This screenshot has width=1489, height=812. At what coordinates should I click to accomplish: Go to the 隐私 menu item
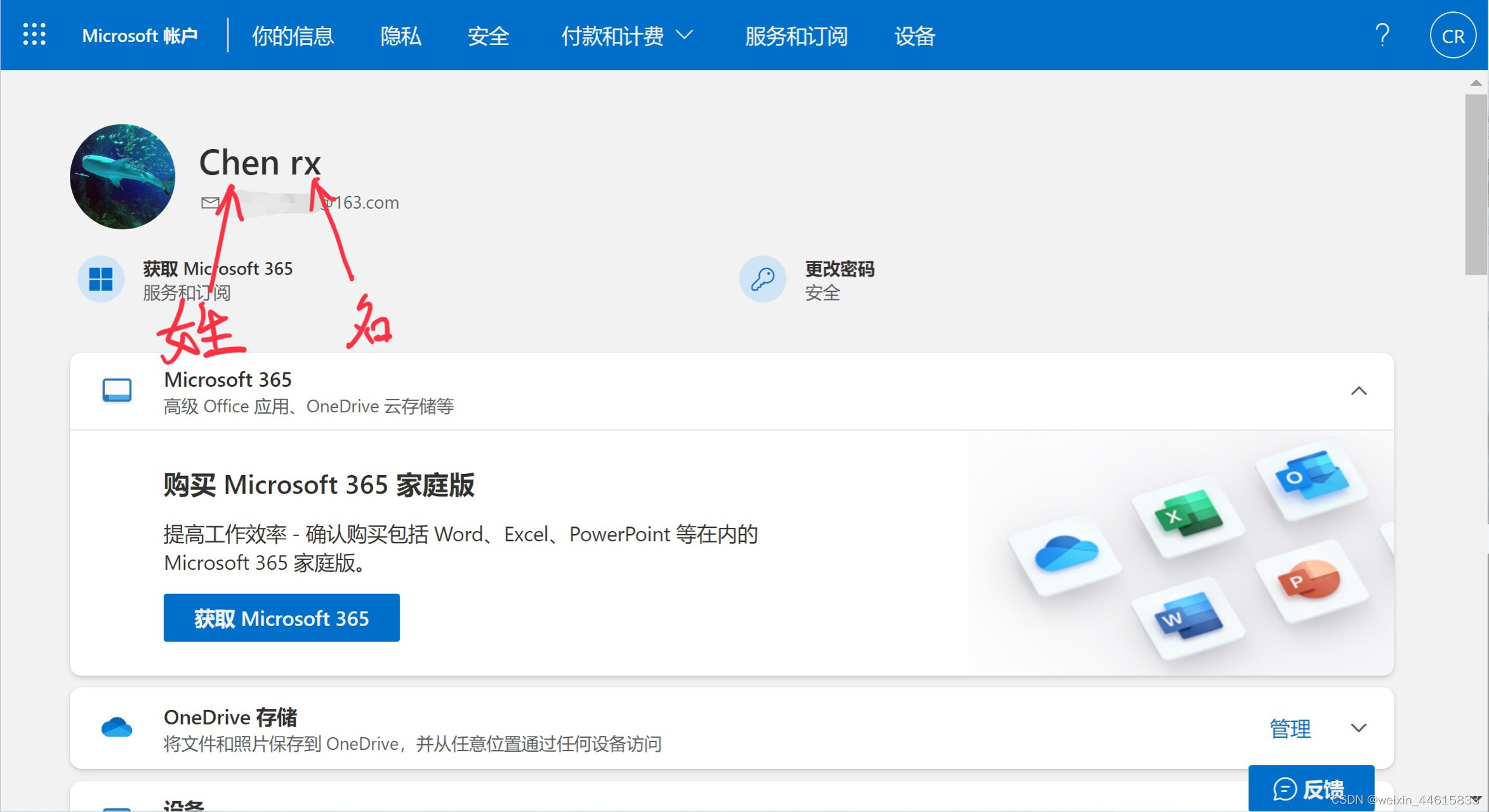400,36
